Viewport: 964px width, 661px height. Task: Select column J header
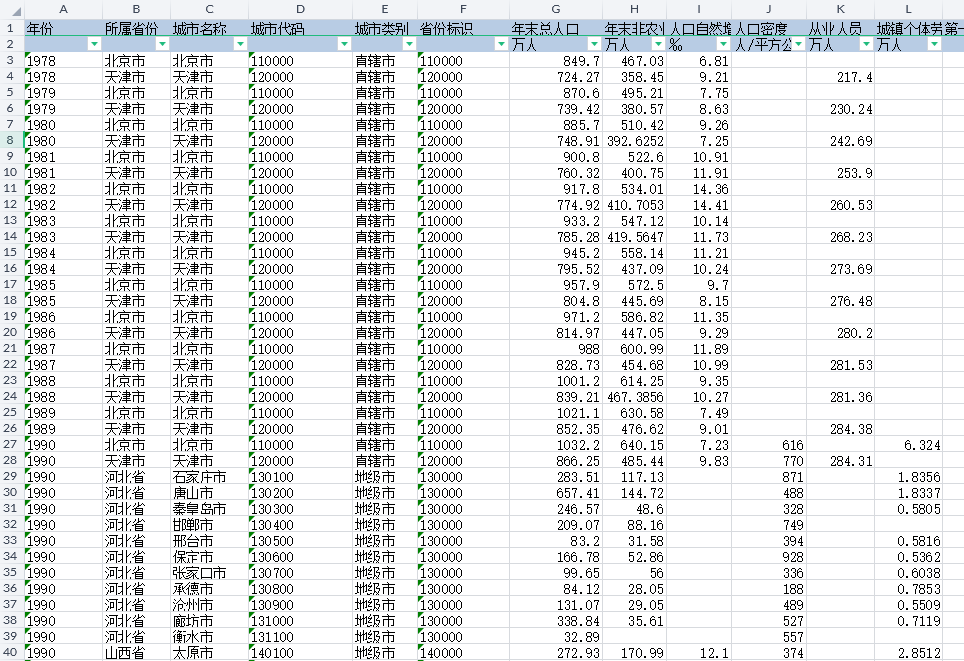pyautogui.click(x=768, y=9)
